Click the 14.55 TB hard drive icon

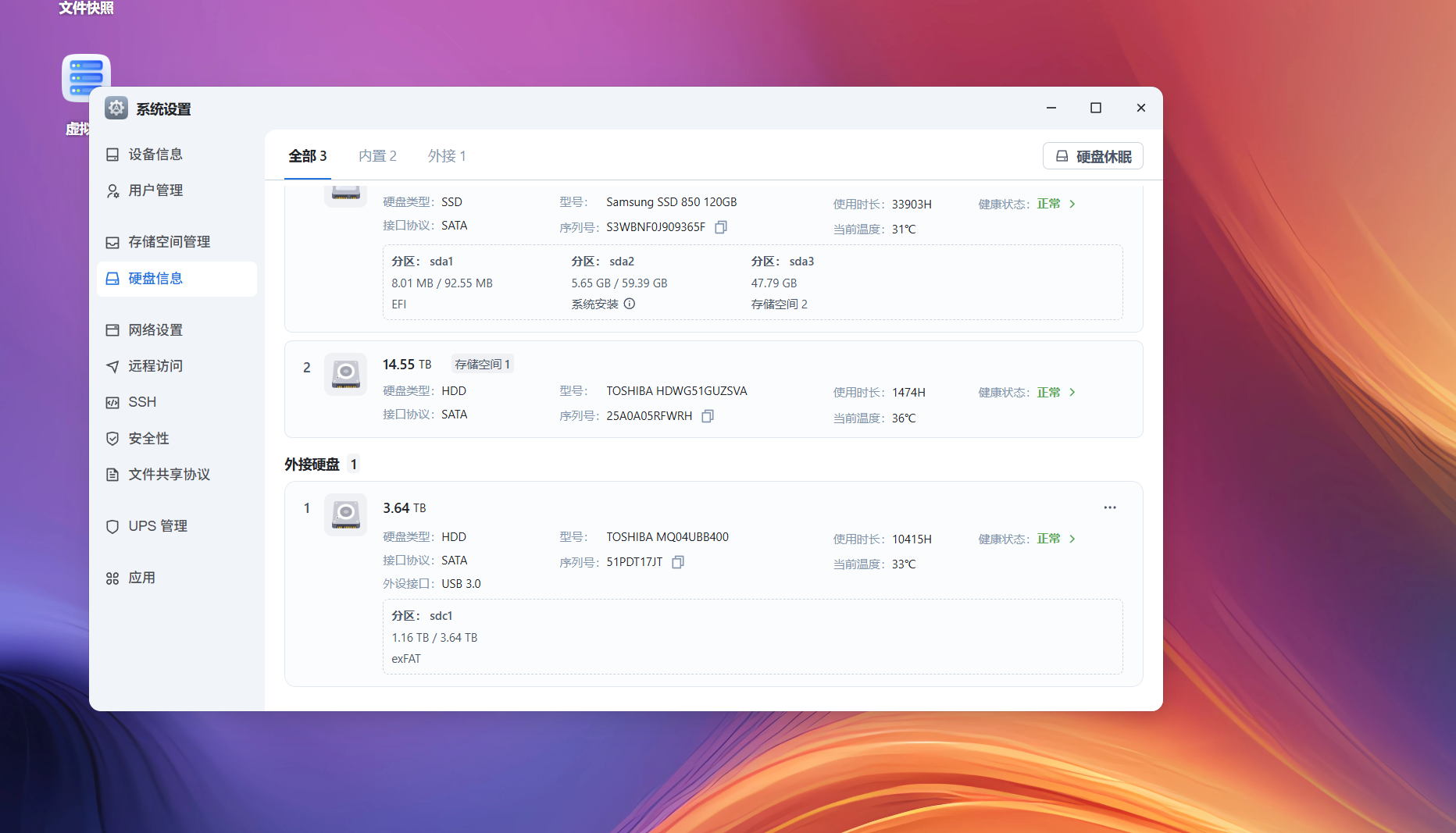click(345, 374)
